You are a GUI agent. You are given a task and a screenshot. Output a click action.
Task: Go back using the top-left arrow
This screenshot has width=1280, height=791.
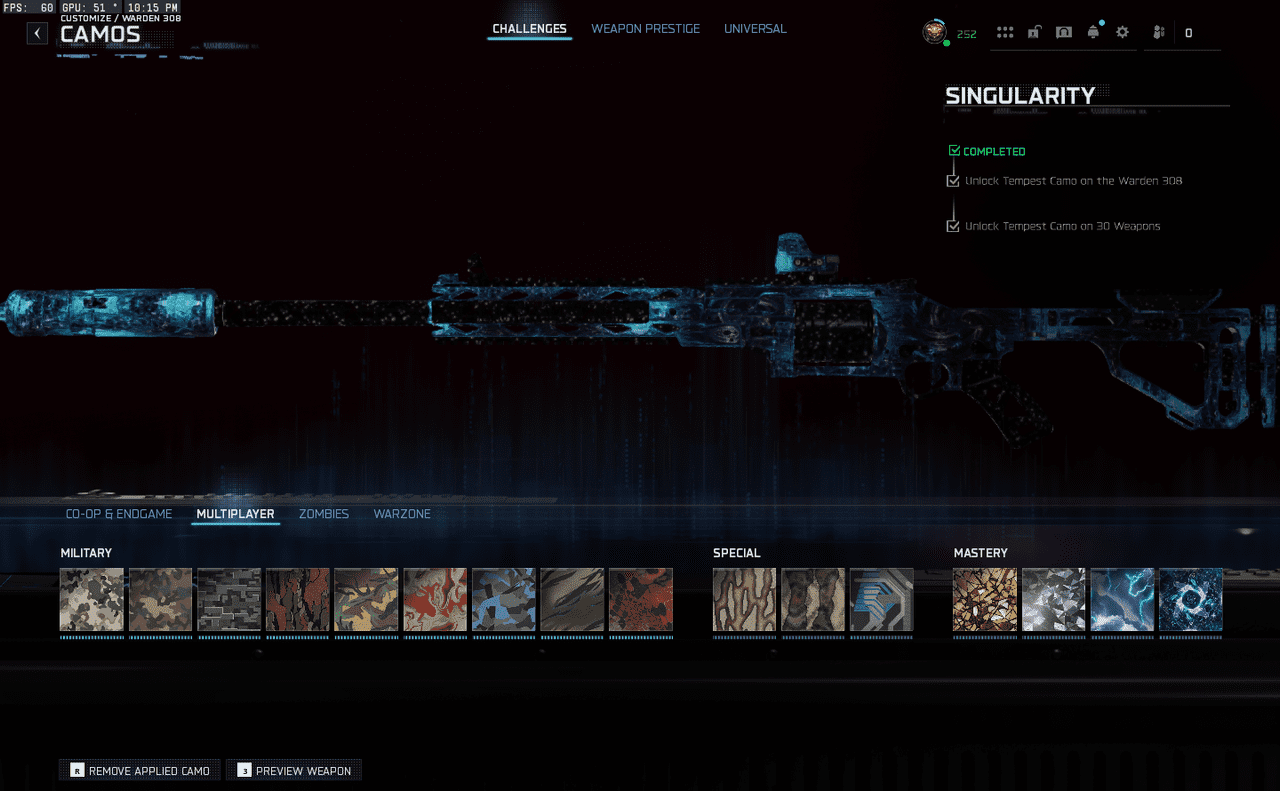click(x=37, y=33)
